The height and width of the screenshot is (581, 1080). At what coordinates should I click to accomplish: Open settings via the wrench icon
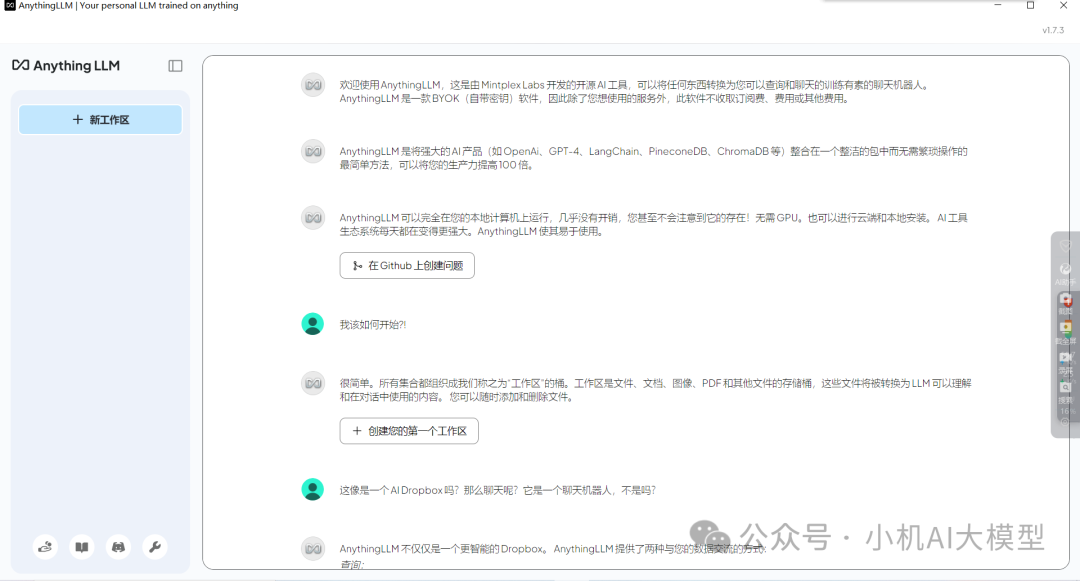pos(155,547)
